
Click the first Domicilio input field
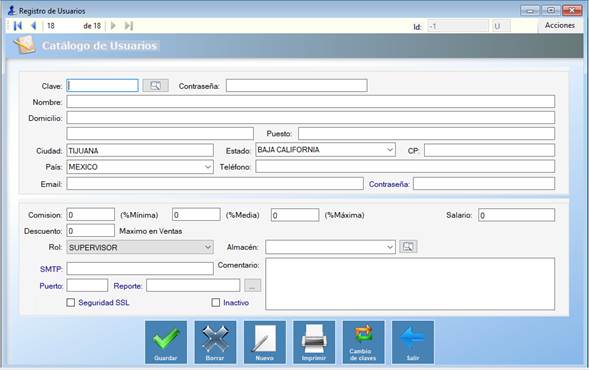click(x=311, y=118)
